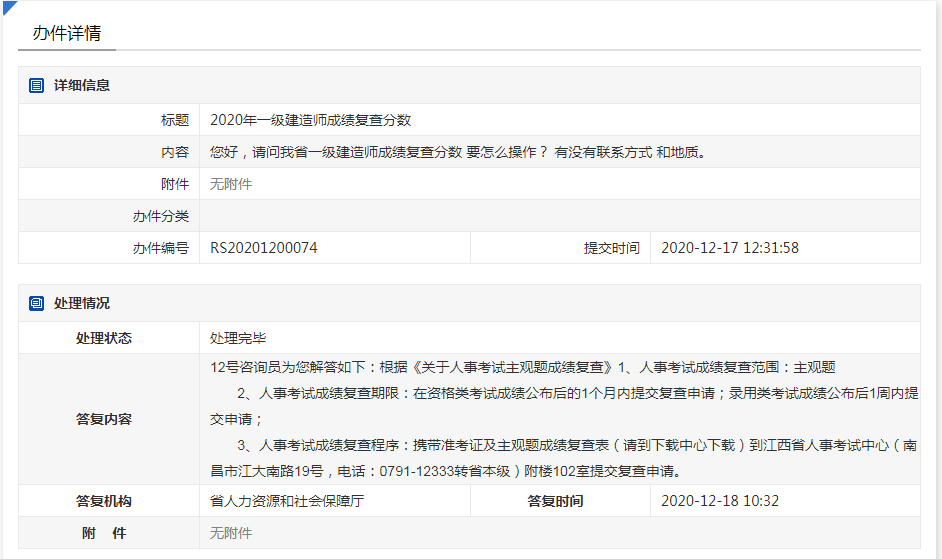The image size is (942, 559).
Task: Click the 处理情况 section icon
Action: click(x=37, y=304)
